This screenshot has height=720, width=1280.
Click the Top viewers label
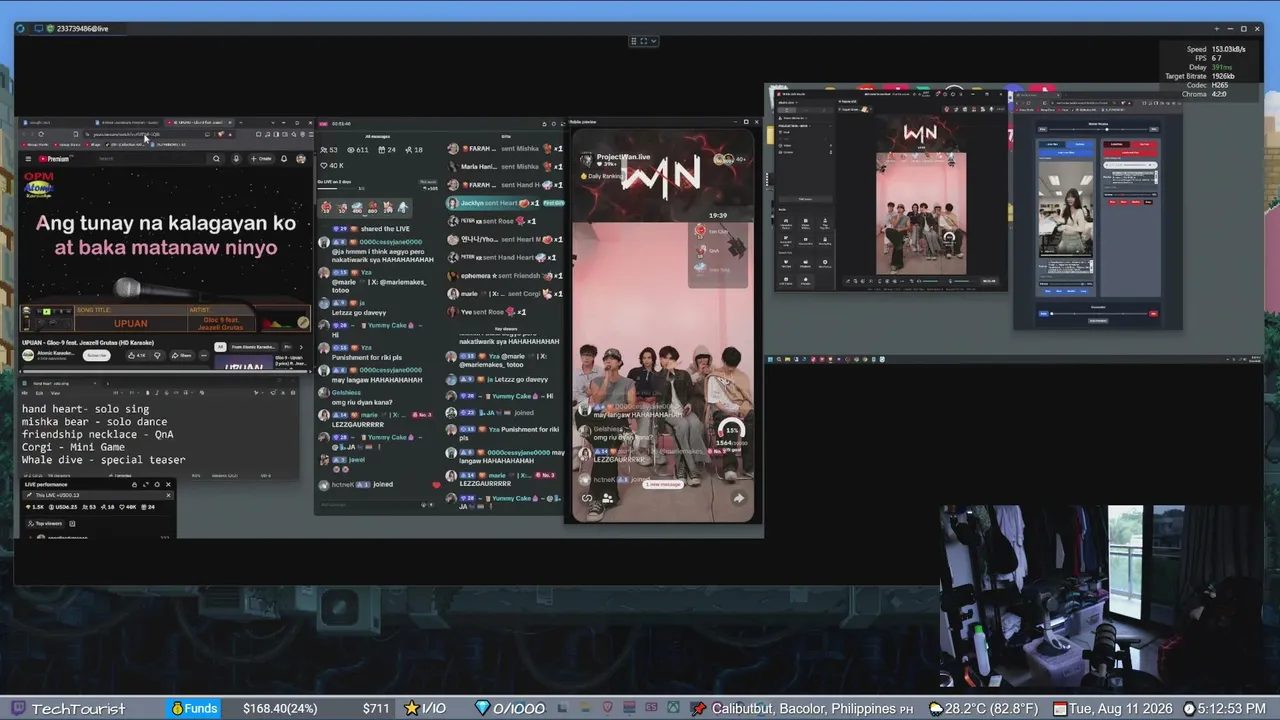tap(48, 523)
